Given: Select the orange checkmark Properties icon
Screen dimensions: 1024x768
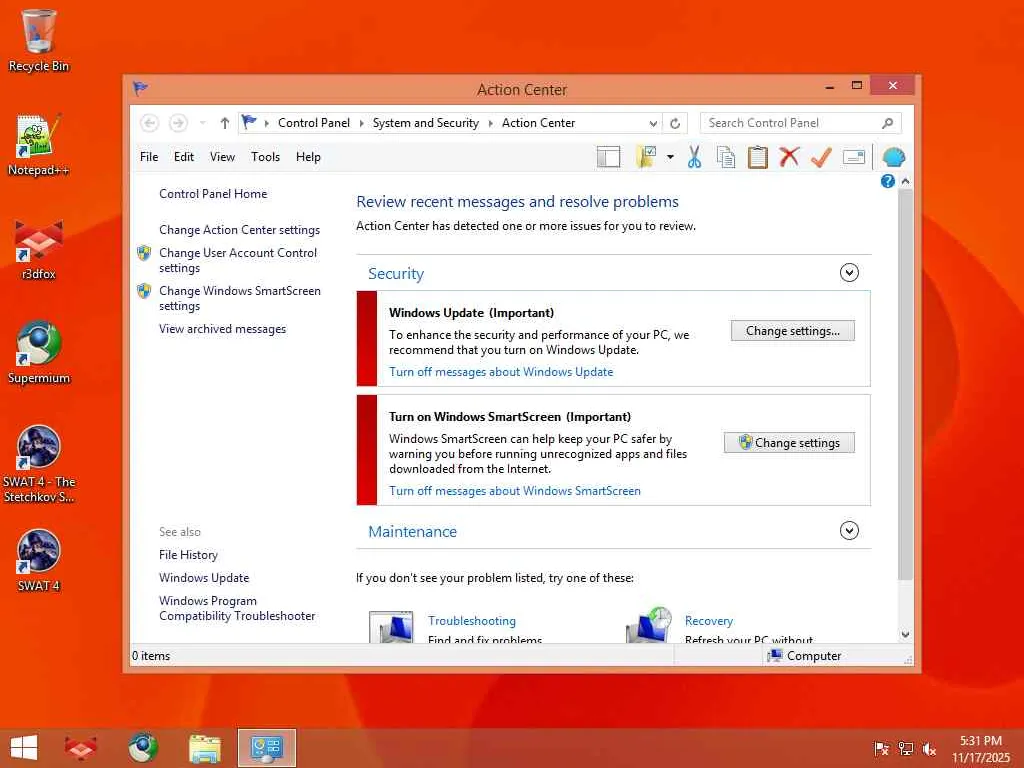Looking at the screenshot, I should (821, 157).
